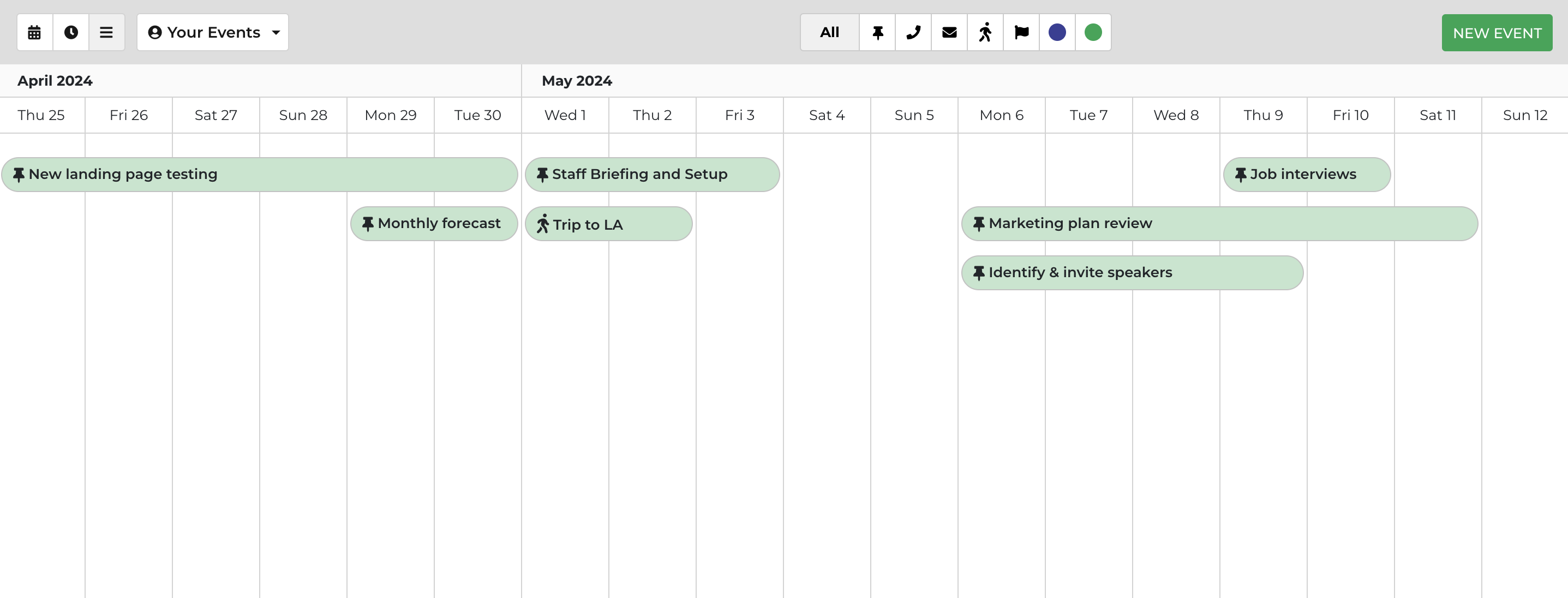
Task: Expand the account selector chevron
Action: [276, 32]
